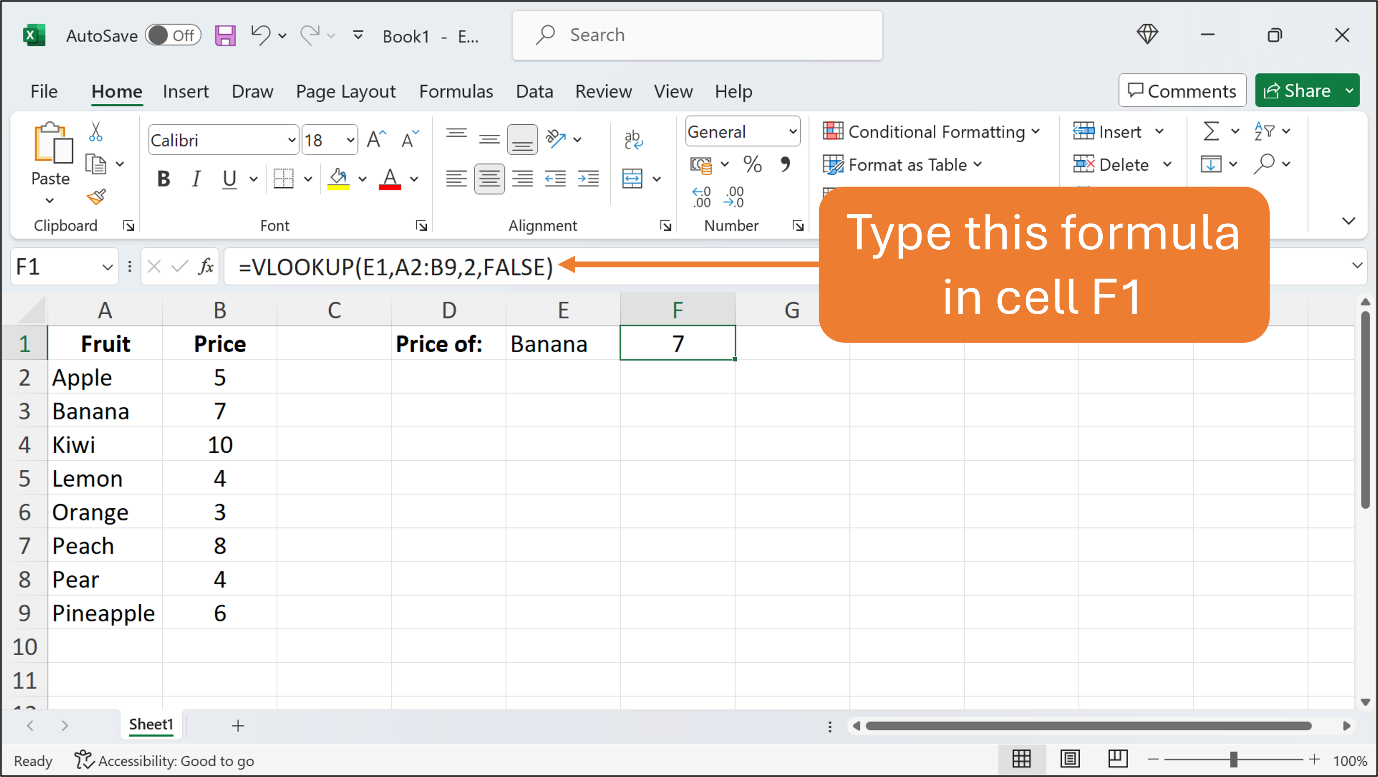Open the File menu
Image resolution: width=1378 pixels, height=777 pixels.
point(44,91)
